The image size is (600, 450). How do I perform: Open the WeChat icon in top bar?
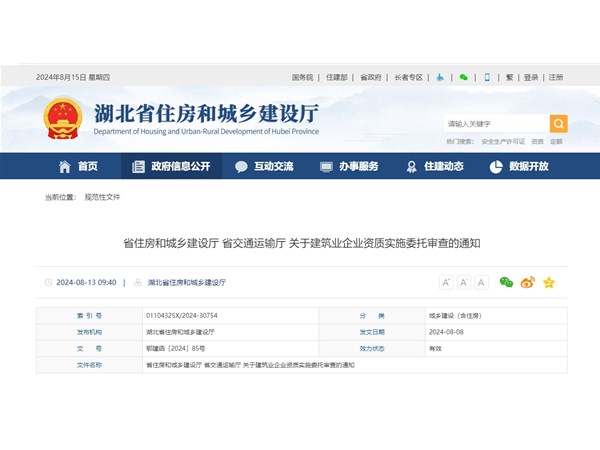pyautogui.click(x=463, y=77)
